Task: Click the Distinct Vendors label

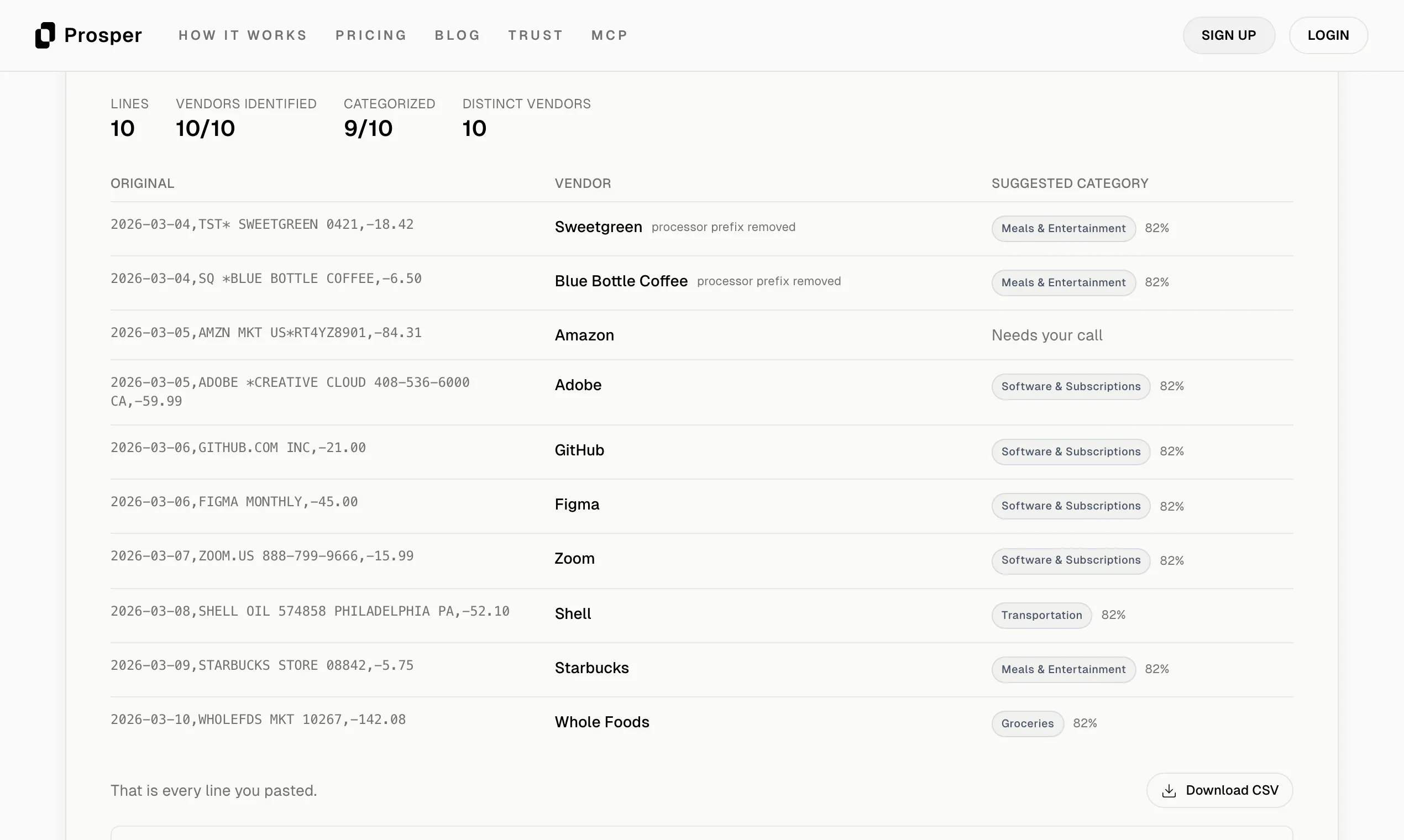Action: point(526,103)
